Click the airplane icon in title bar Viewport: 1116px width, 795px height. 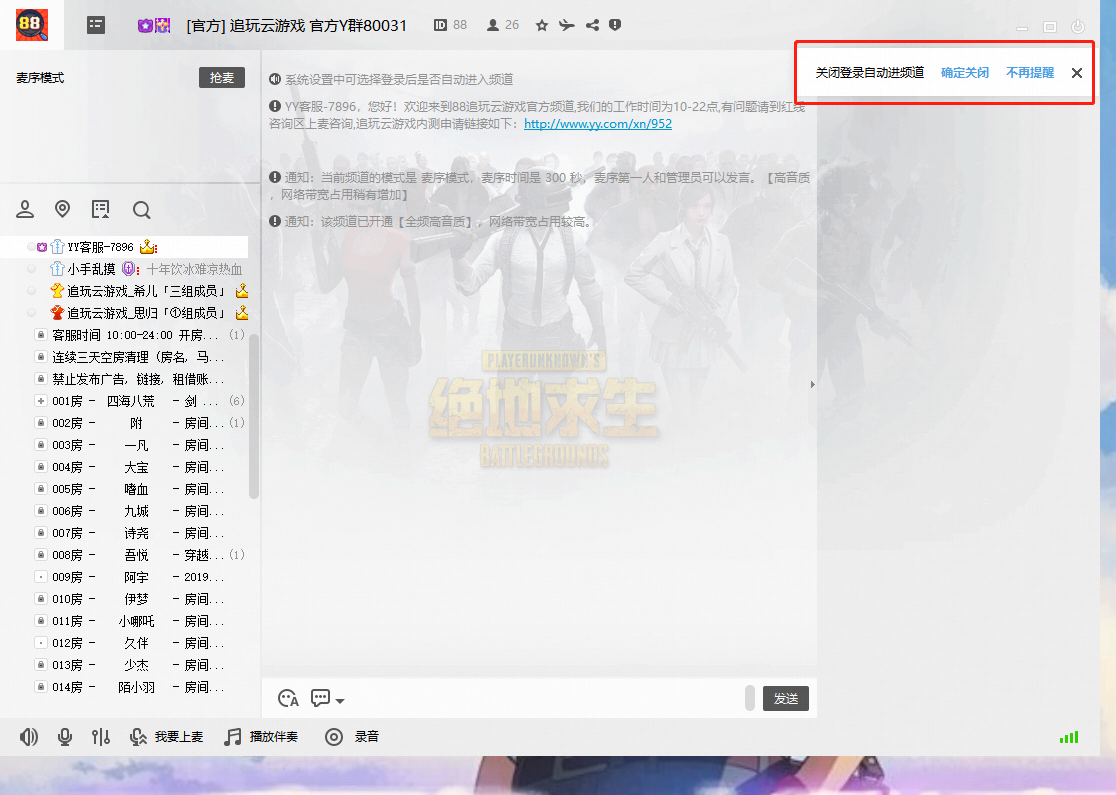tap(567, 26)
